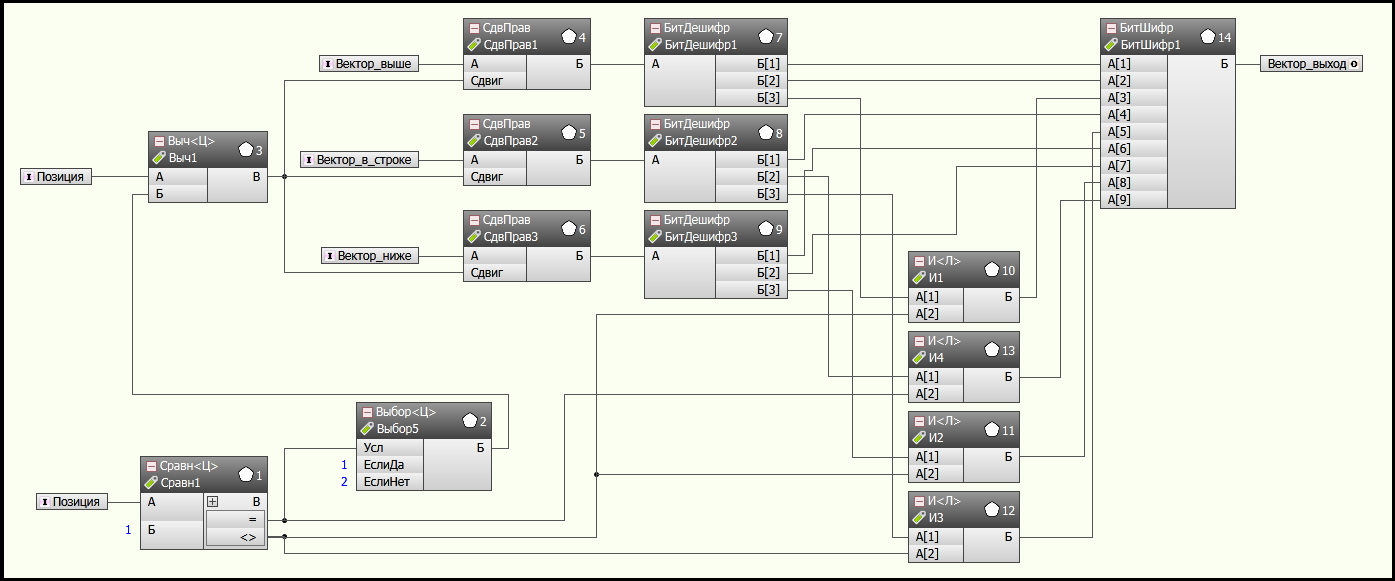Select the Вектор_выше input label

coord(369,64)
